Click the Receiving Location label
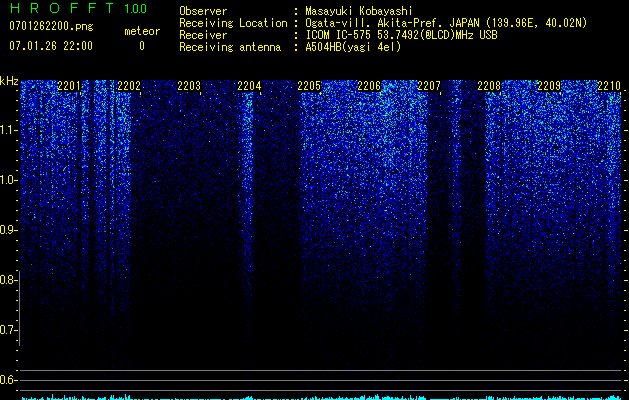The height and width of the screenshot is (400, 629). pyautogui.click(x=233, y=23)
